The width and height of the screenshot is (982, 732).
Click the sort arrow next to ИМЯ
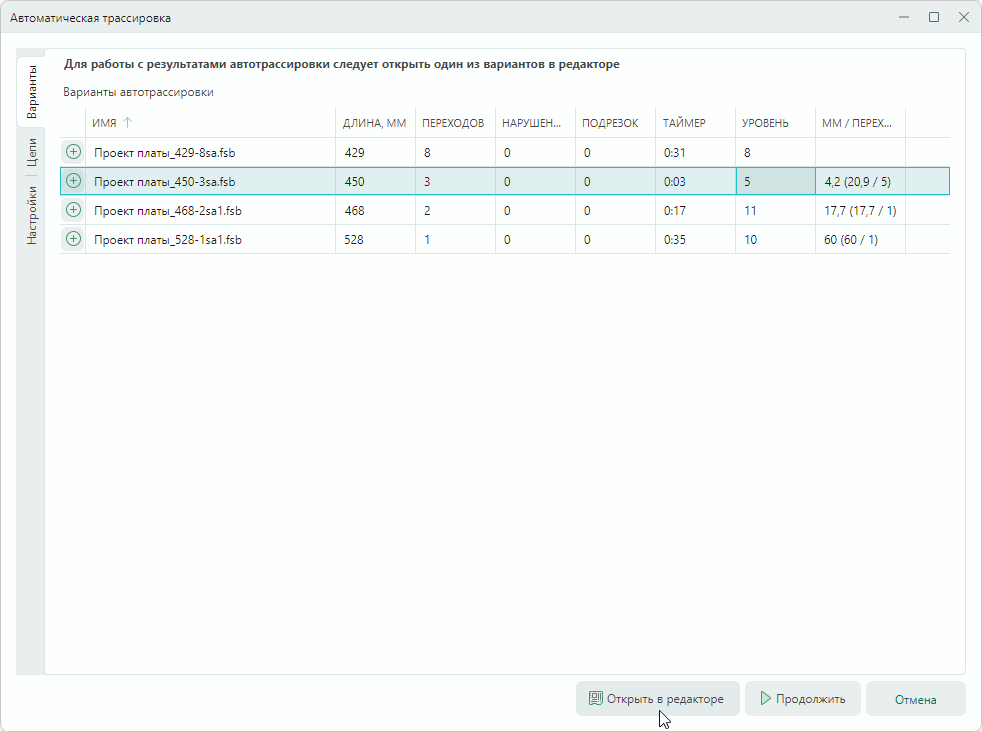tap(127, 123)
